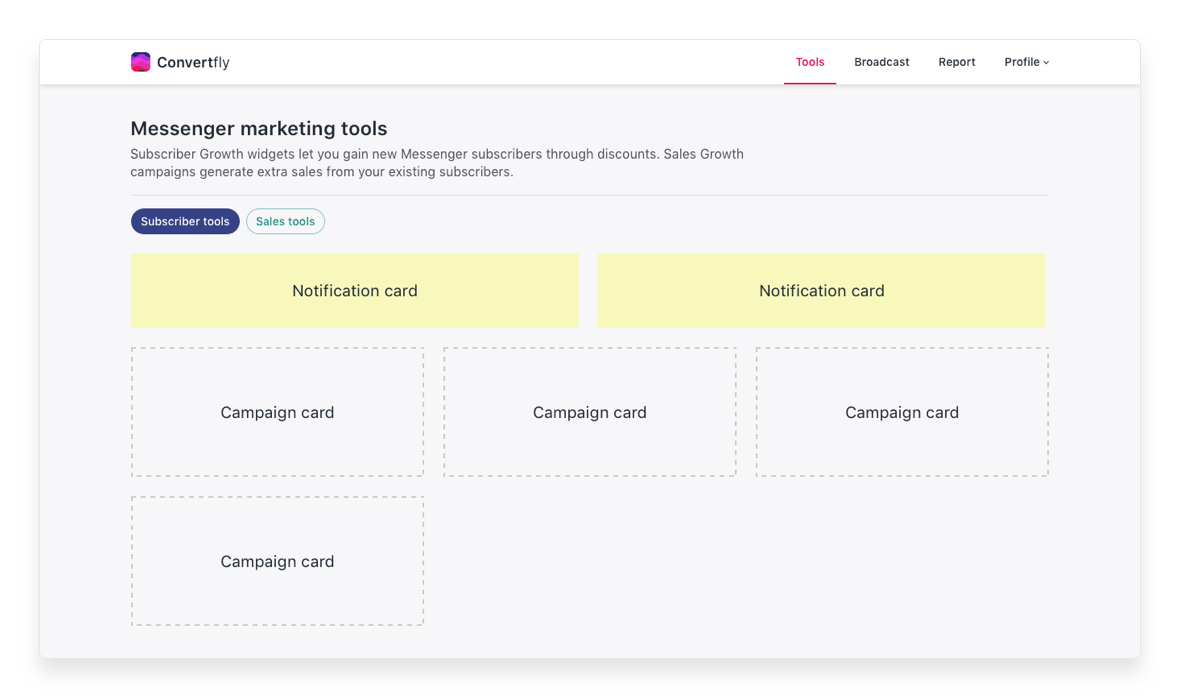Viewport: 1180px width, 698px height.
Task: Select the Subscriber tools filter
Action: 185,221
